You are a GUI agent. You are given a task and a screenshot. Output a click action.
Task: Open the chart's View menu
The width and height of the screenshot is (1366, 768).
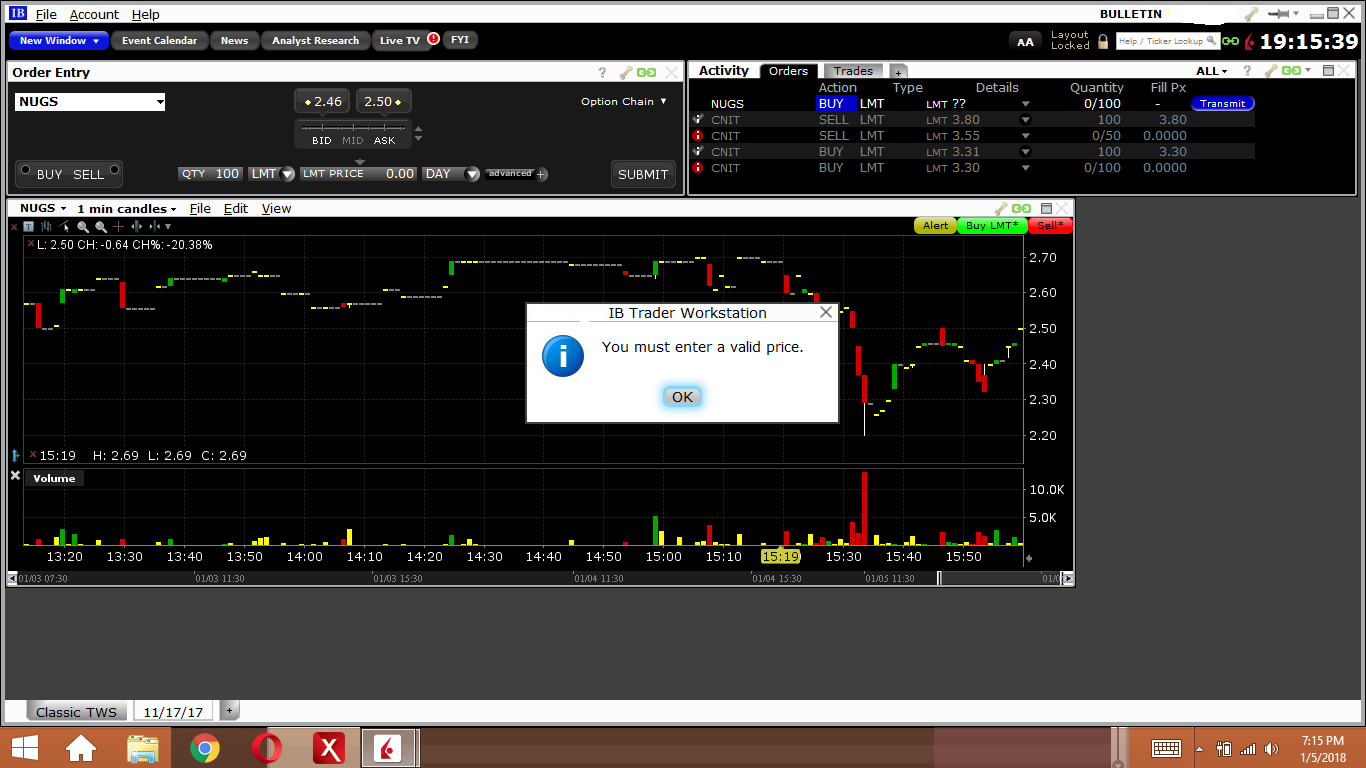coord(276,208)
